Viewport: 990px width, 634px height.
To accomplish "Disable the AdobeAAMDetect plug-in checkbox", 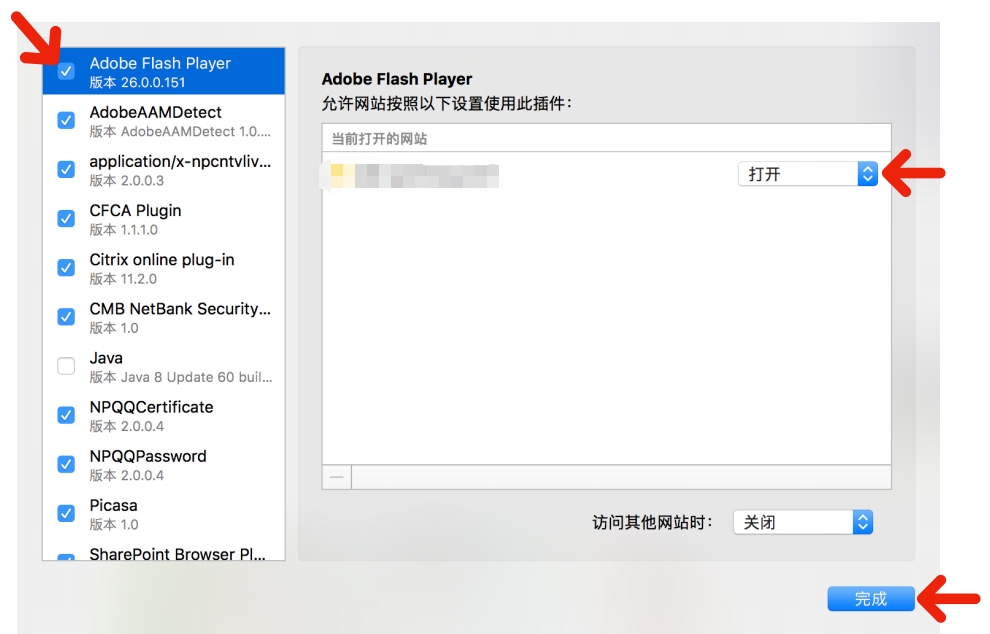I will tap(66, 120).
